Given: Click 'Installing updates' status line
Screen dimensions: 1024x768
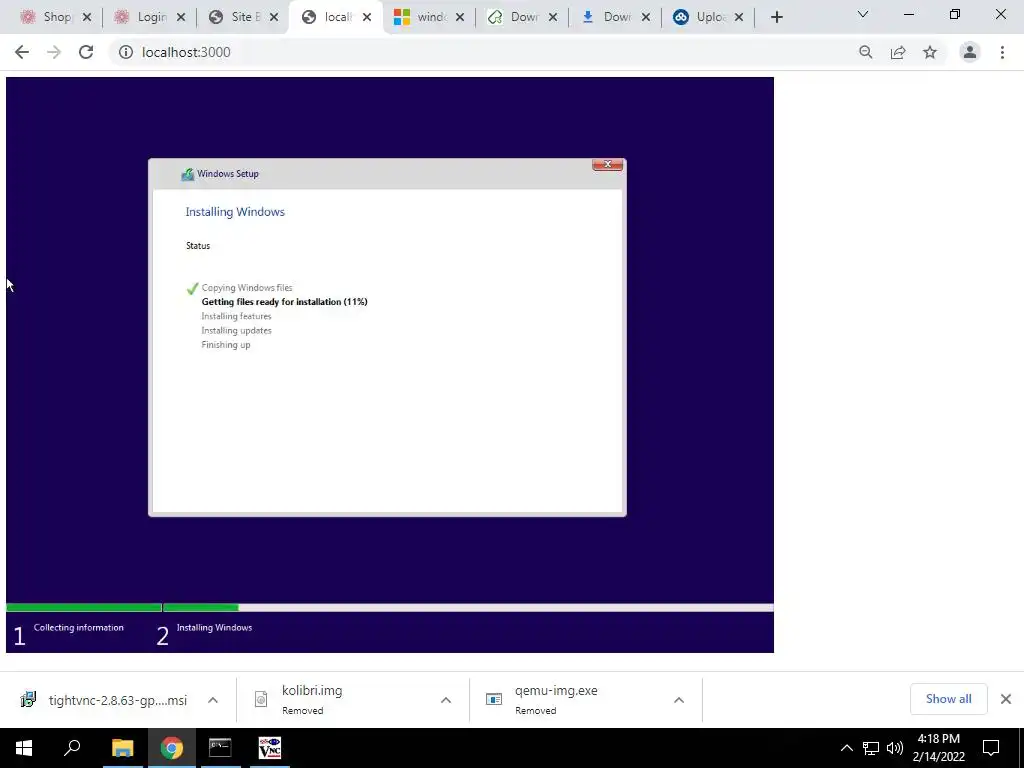Looking at the screenshot, I should 236,330.
